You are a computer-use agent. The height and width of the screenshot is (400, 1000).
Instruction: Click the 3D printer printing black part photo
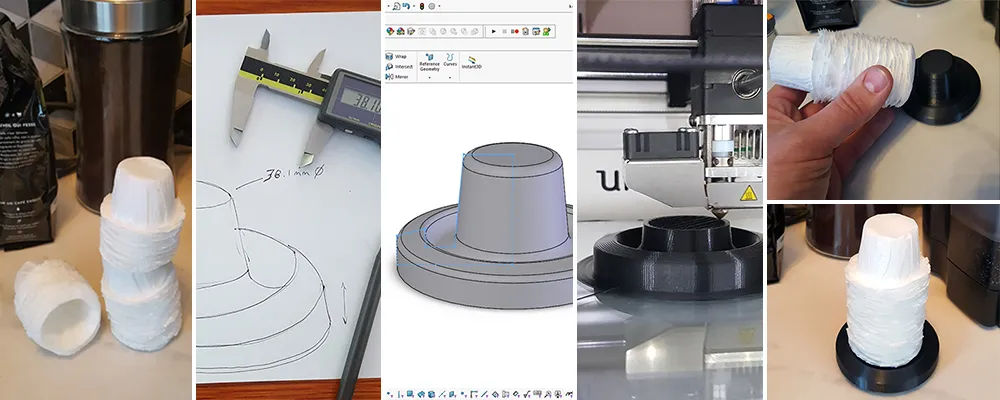[670, 200]
